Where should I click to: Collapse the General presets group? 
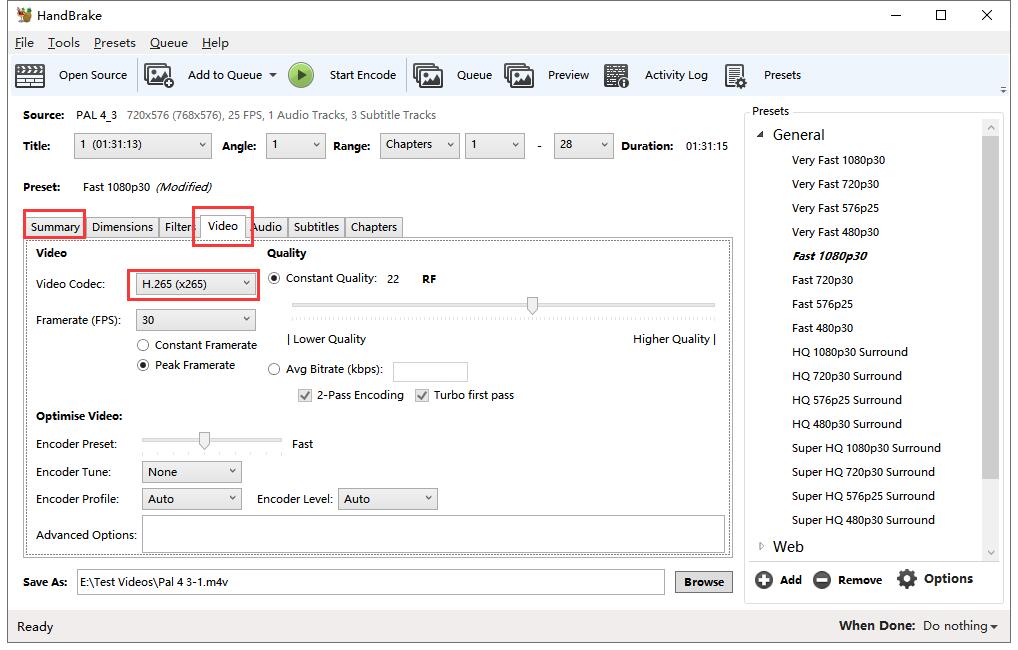[760, 134]
